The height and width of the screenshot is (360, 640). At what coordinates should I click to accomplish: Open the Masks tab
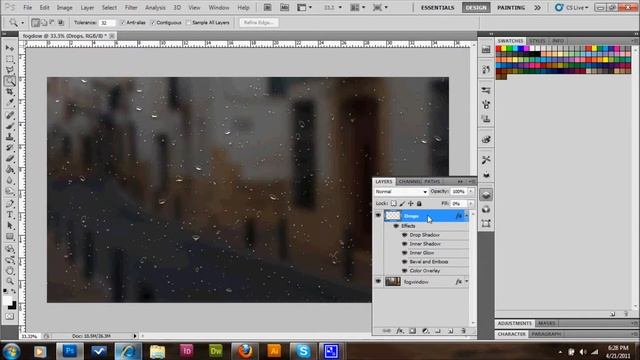coord(546,323)
